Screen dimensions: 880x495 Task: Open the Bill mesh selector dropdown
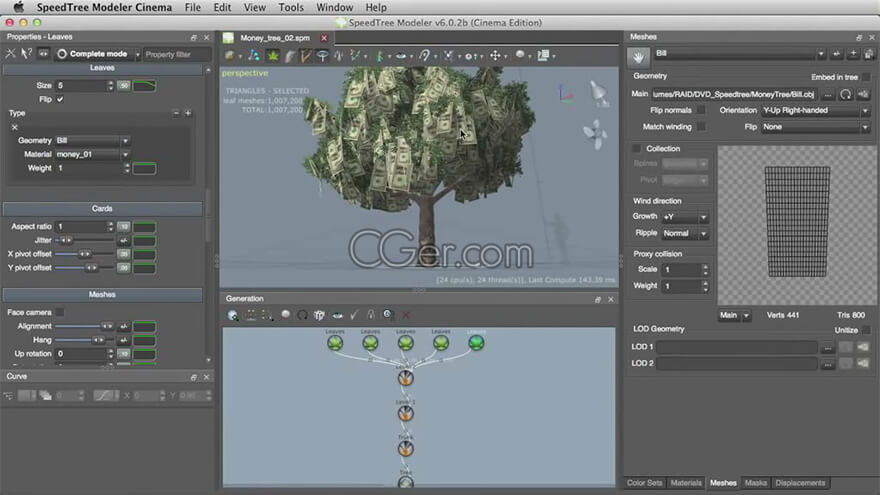(740, 54)
